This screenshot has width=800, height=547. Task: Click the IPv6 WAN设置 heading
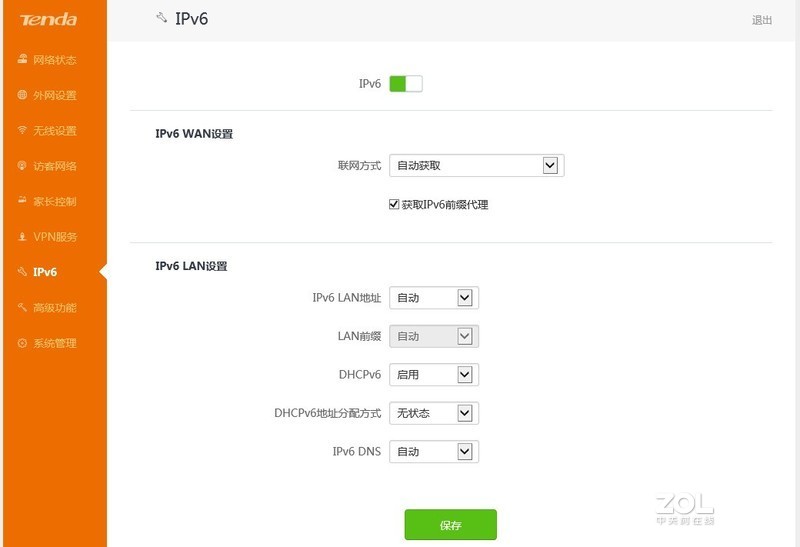coord(194,134)
